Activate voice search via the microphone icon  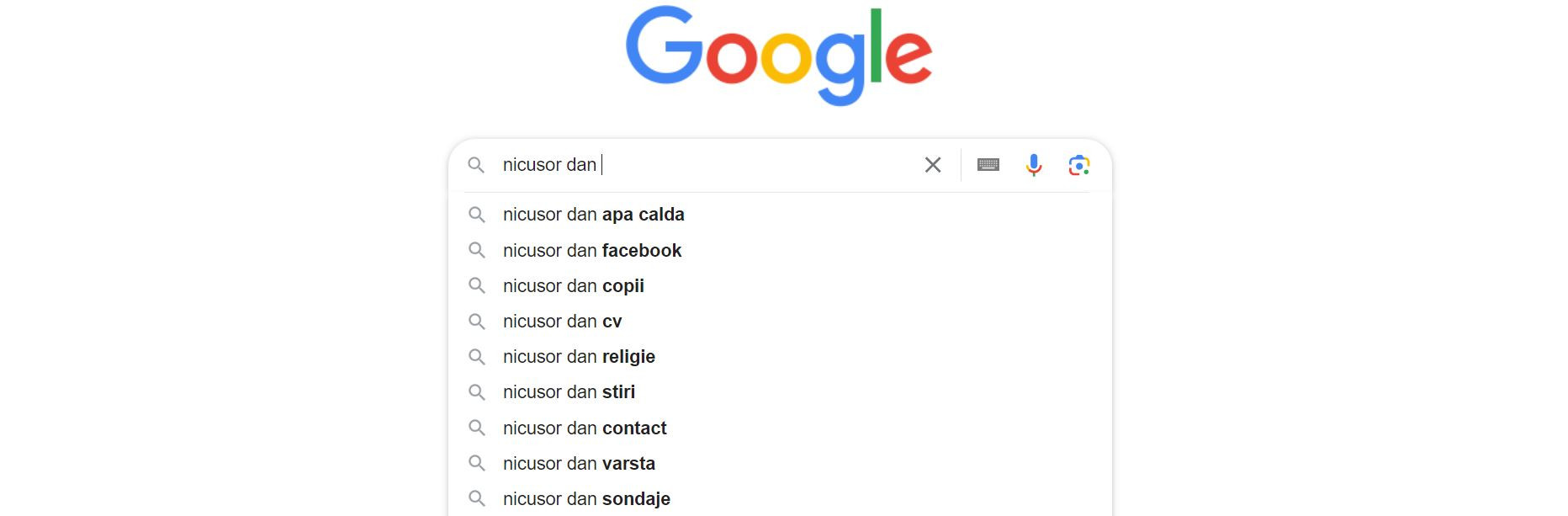[x=1033, y=165]
